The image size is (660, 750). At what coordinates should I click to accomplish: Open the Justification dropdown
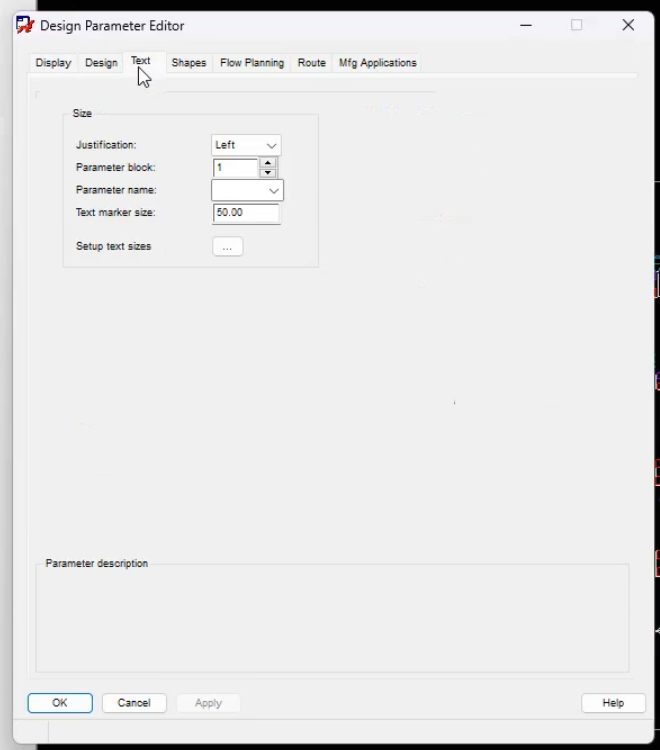[246, 145]
